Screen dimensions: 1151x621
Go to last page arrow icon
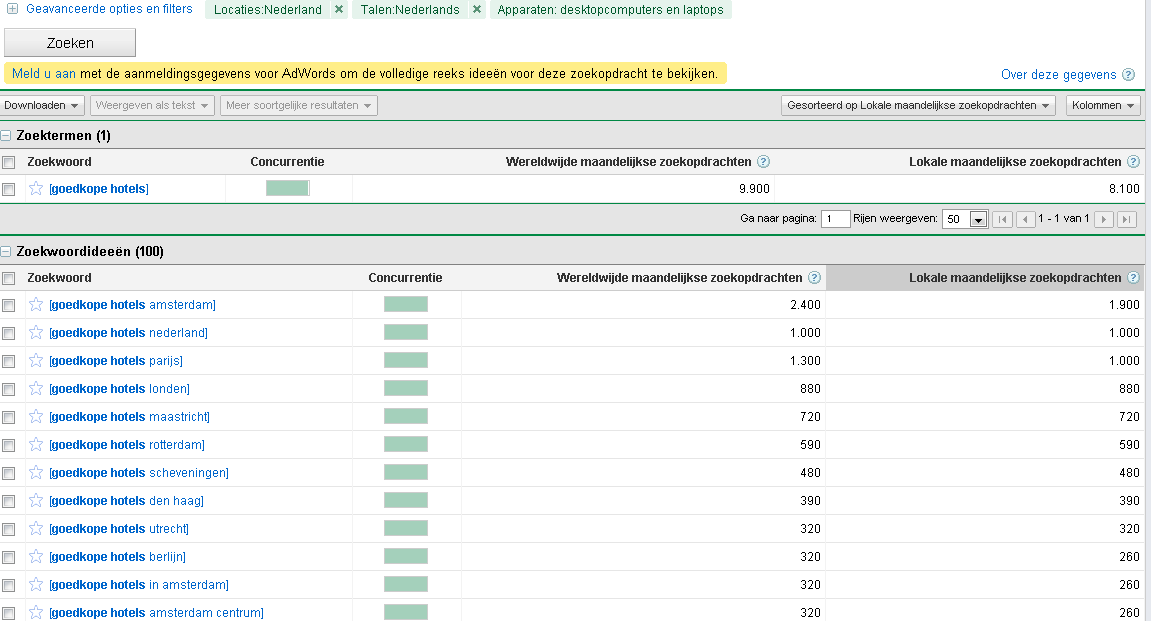click(x=1127, y=219)
